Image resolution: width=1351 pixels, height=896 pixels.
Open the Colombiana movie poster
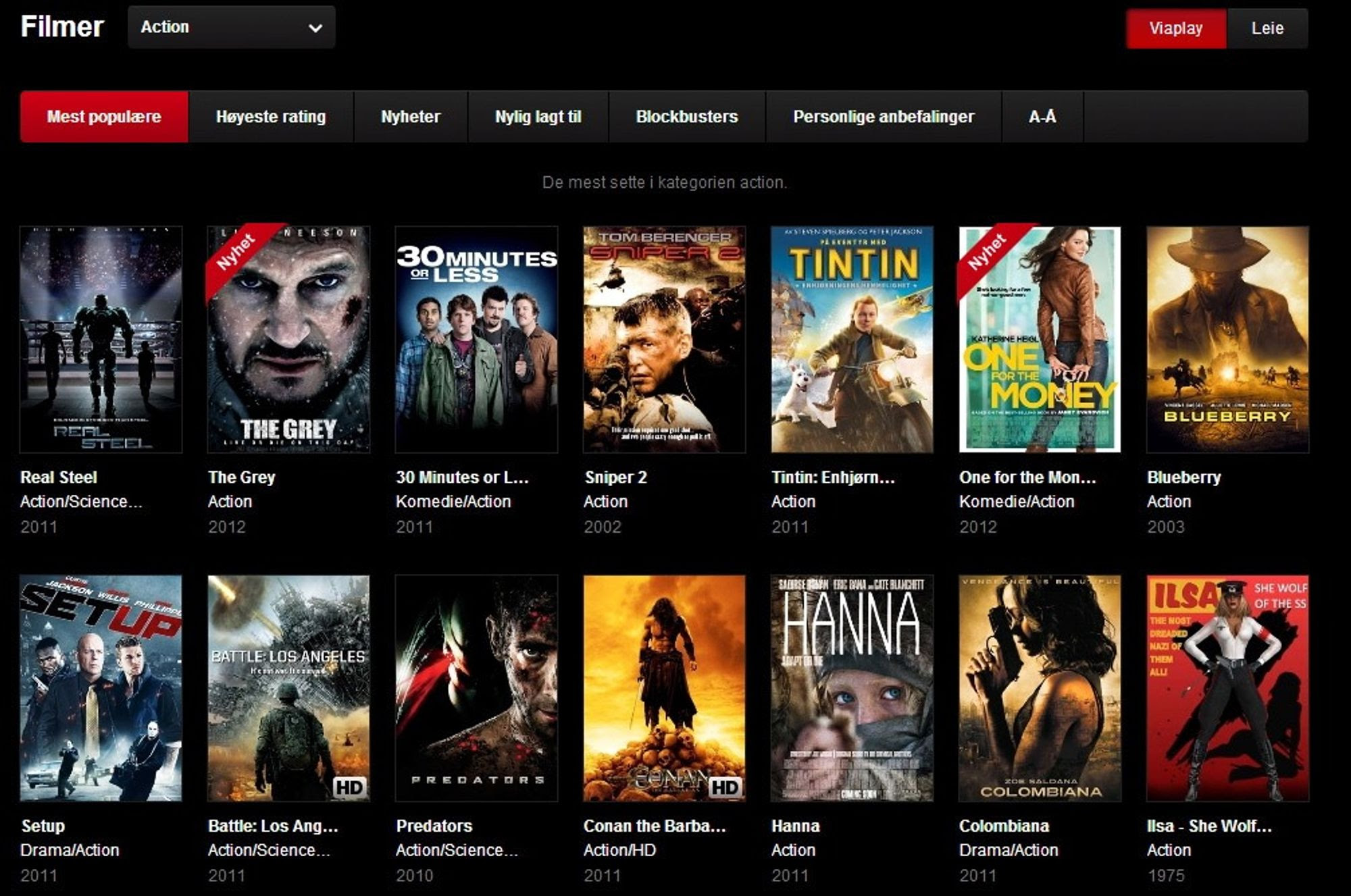click(1040, 688)
